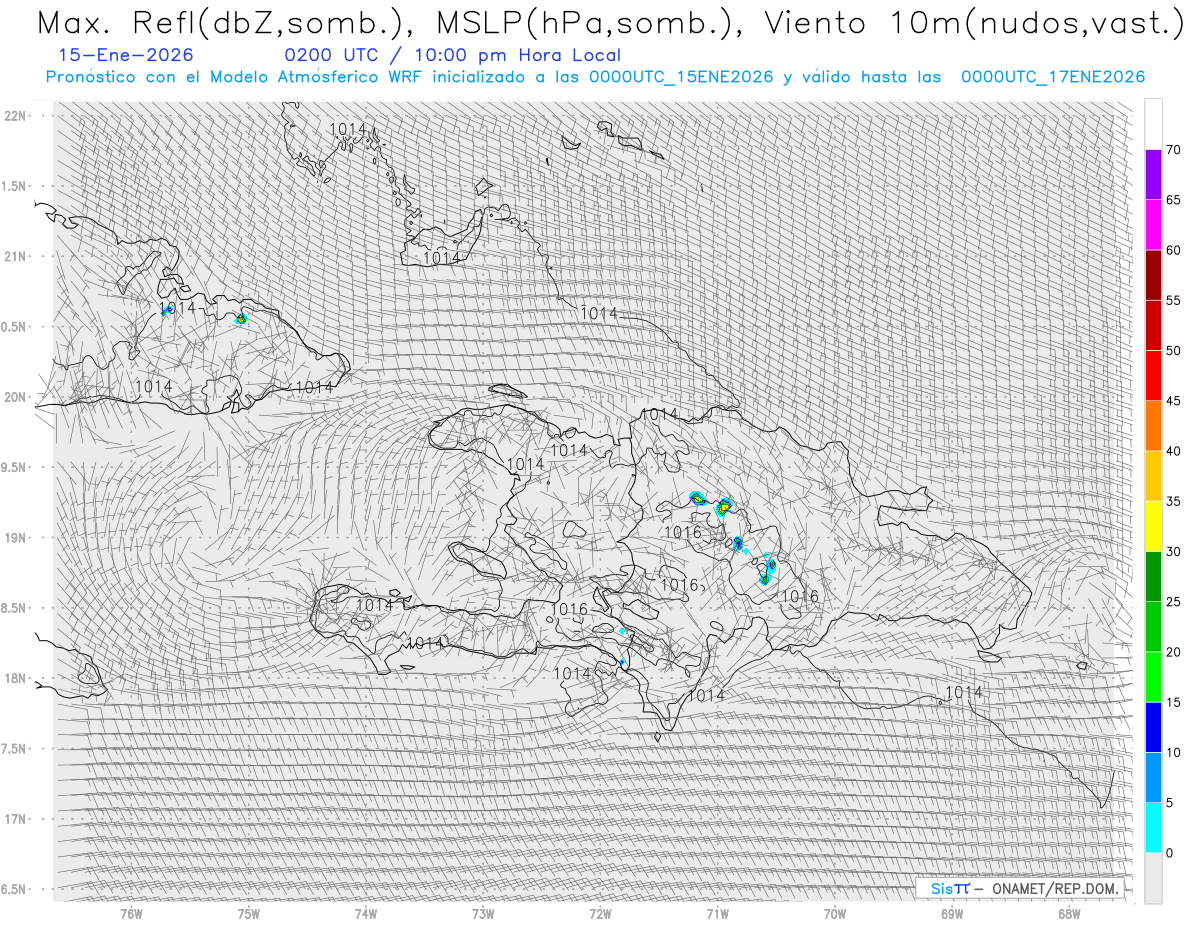
Task: Click the '19N' latitude label
Action: 17,537
